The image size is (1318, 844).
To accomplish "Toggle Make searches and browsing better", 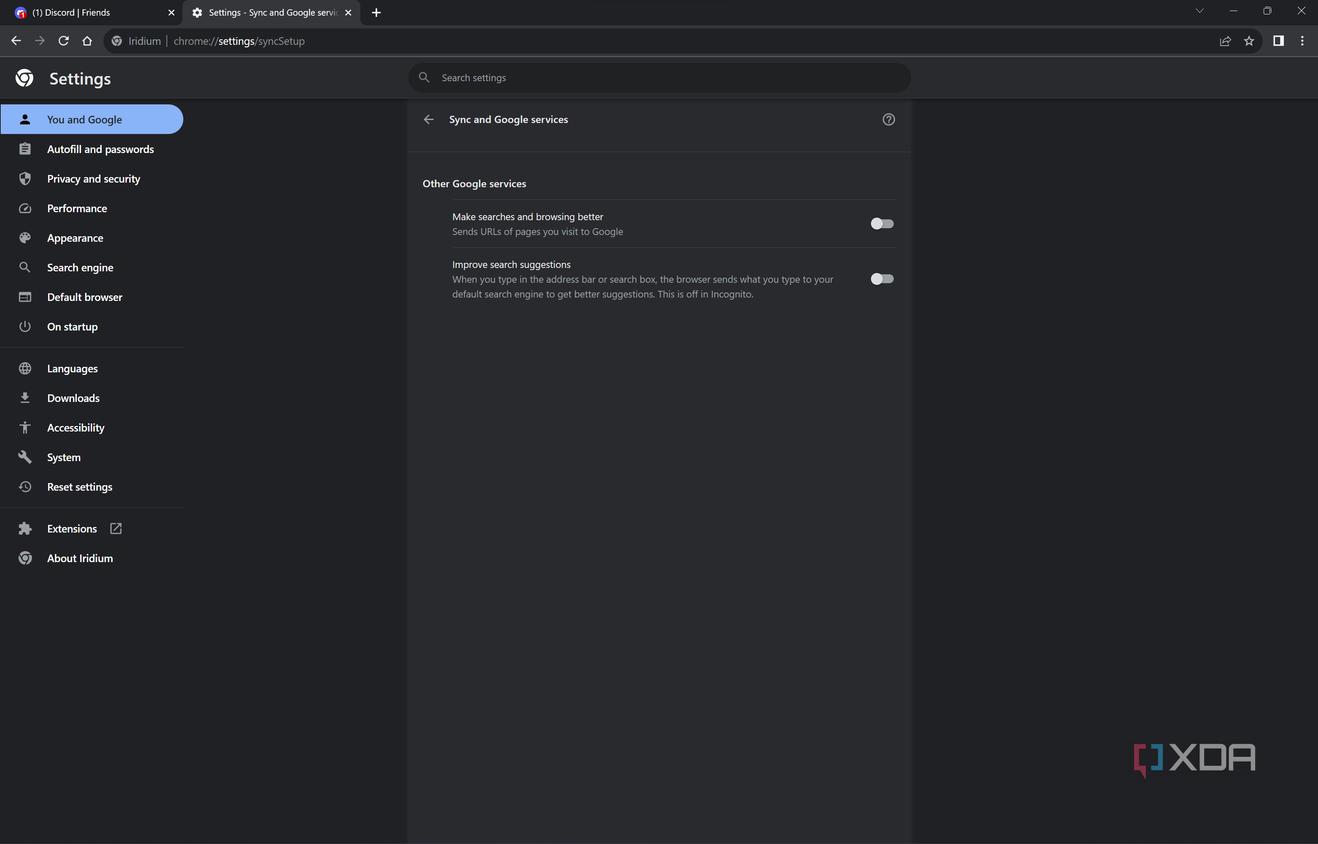I will pyautogui.click(x=882, y=224).
